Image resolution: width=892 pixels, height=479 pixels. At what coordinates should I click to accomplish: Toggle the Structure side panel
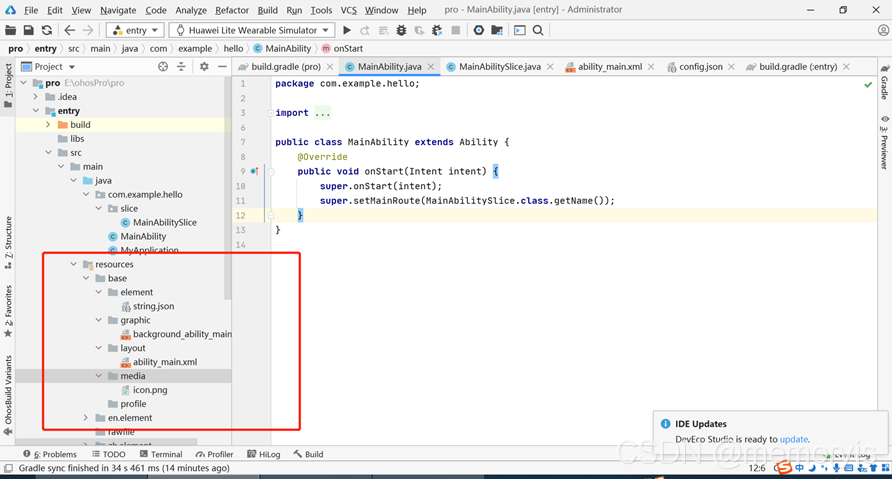(x=8, y=243)
